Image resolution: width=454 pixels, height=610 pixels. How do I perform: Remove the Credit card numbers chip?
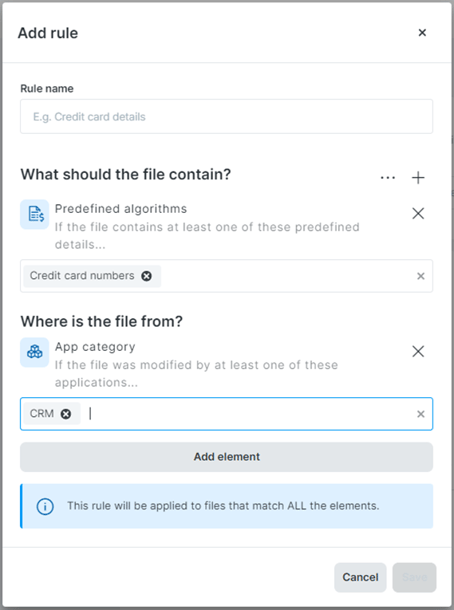146,276
